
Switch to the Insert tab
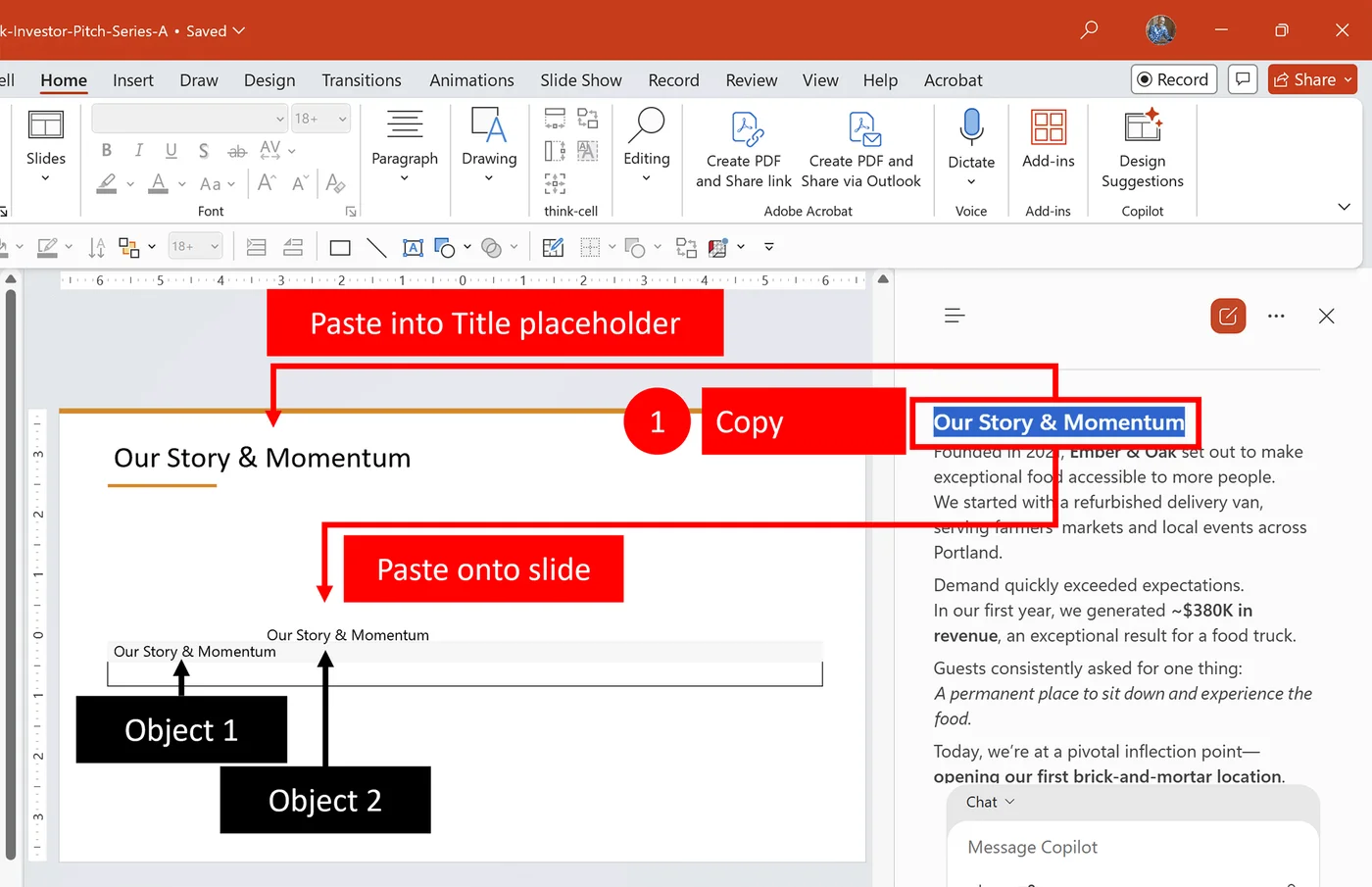pos(133,80)
